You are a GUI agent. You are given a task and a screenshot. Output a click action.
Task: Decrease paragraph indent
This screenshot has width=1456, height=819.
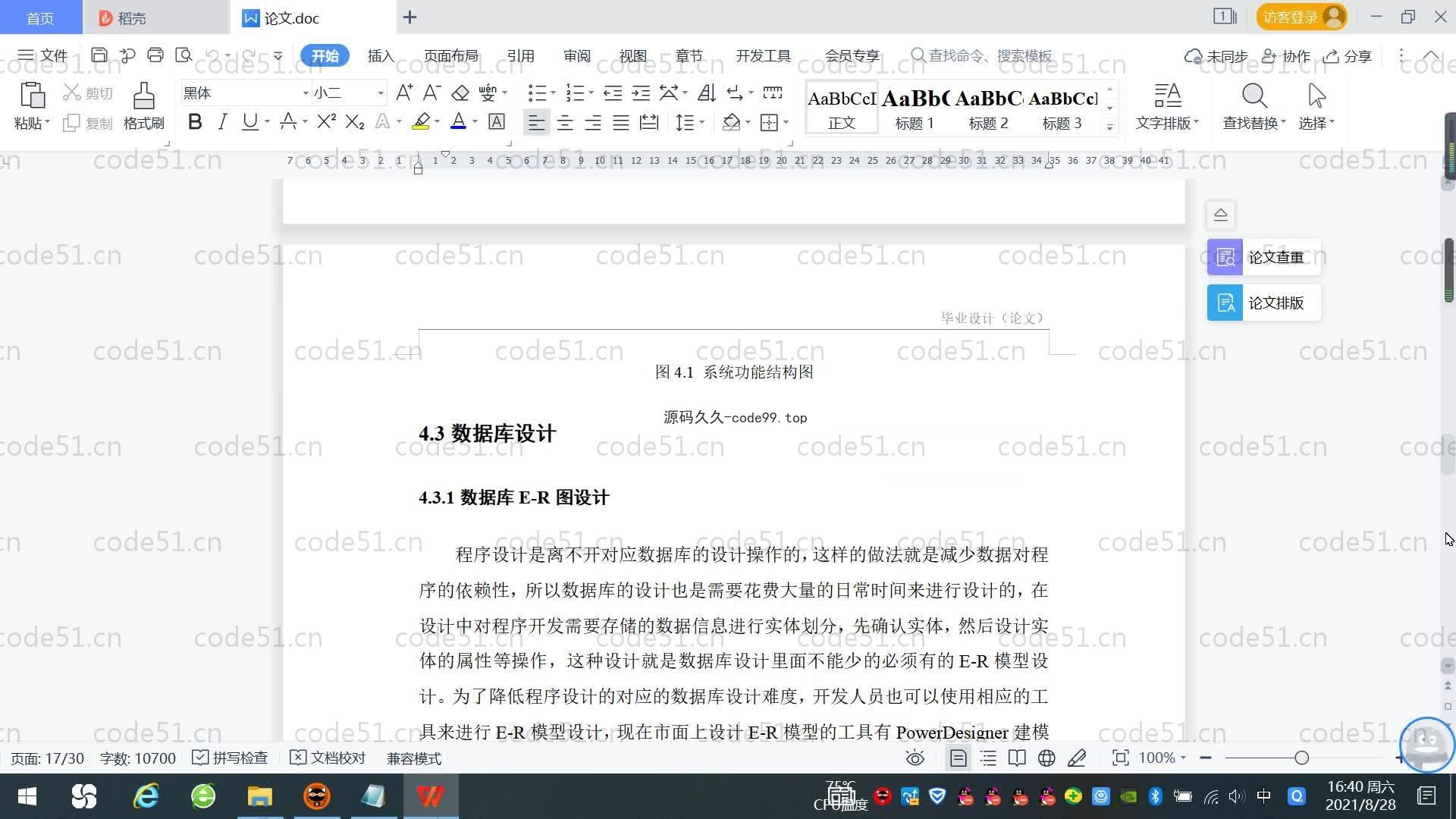tap(613, 93)
